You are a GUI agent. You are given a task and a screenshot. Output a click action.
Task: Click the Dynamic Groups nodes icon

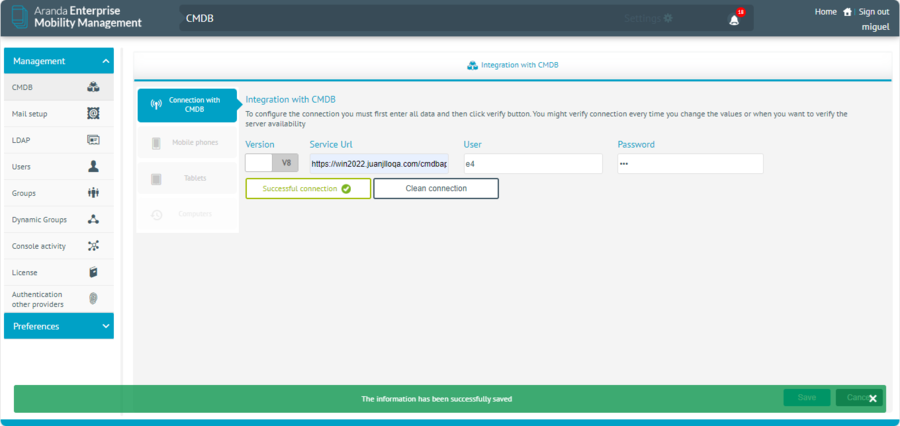click(94, 219)
